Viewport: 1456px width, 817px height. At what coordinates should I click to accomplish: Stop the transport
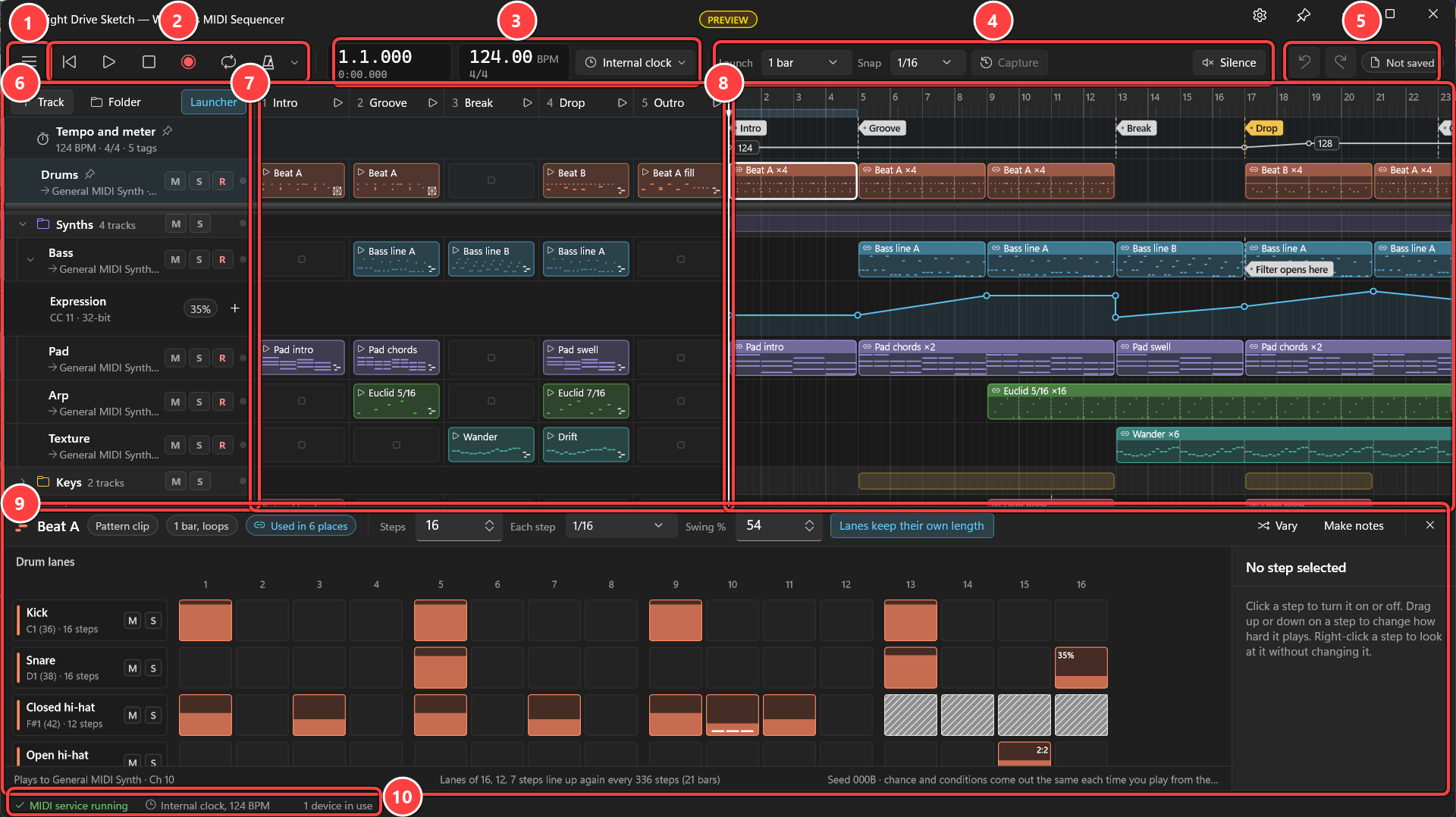[149, 62]
